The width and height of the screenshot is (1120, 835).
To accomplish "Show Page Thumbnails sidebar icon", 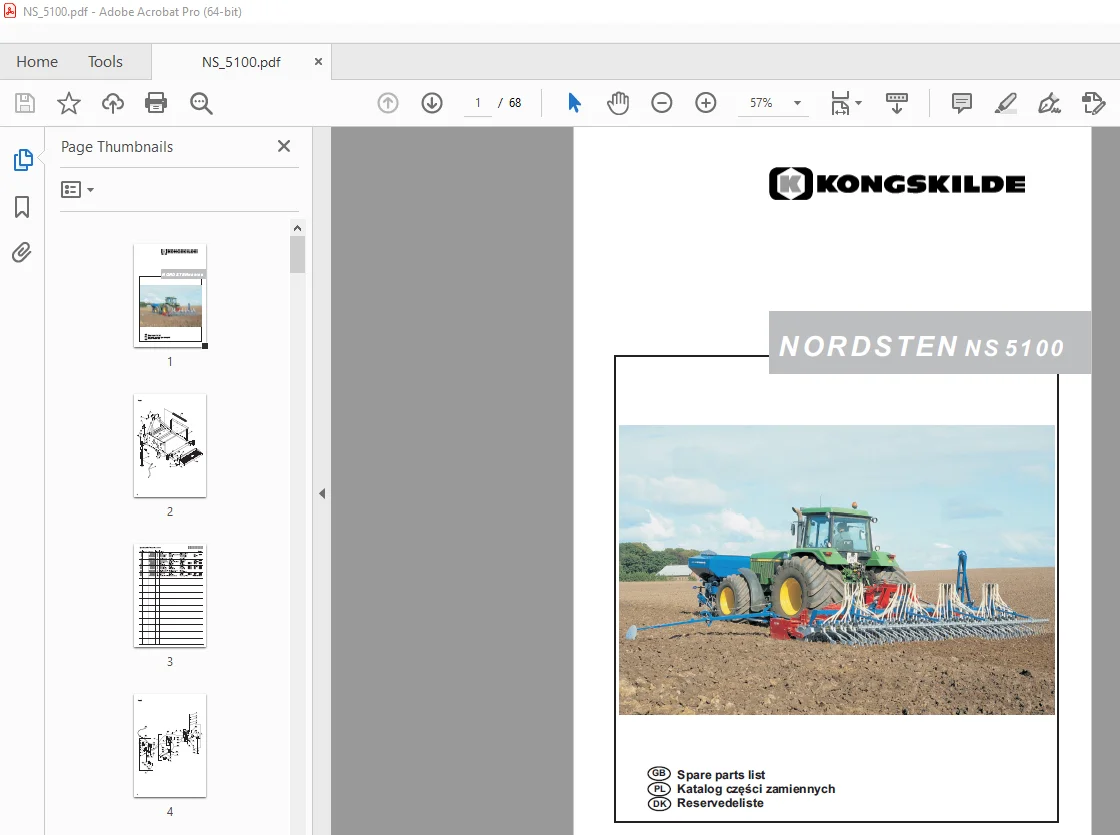I will coord(23,160).
